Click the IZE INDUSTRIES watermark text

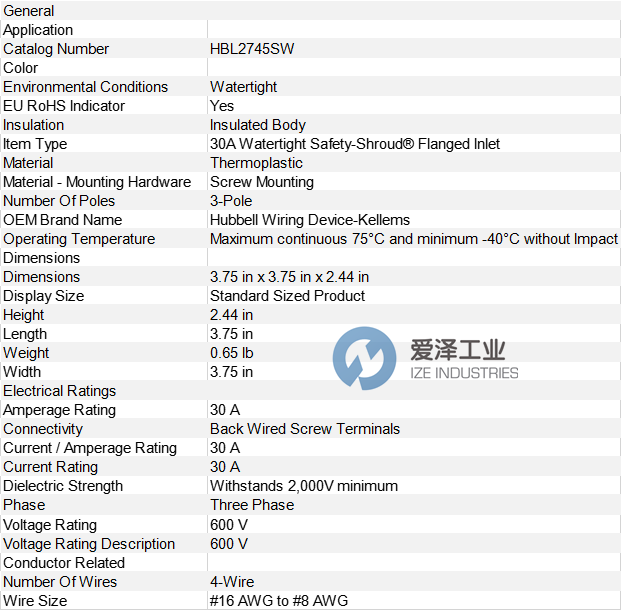[464, 373]
